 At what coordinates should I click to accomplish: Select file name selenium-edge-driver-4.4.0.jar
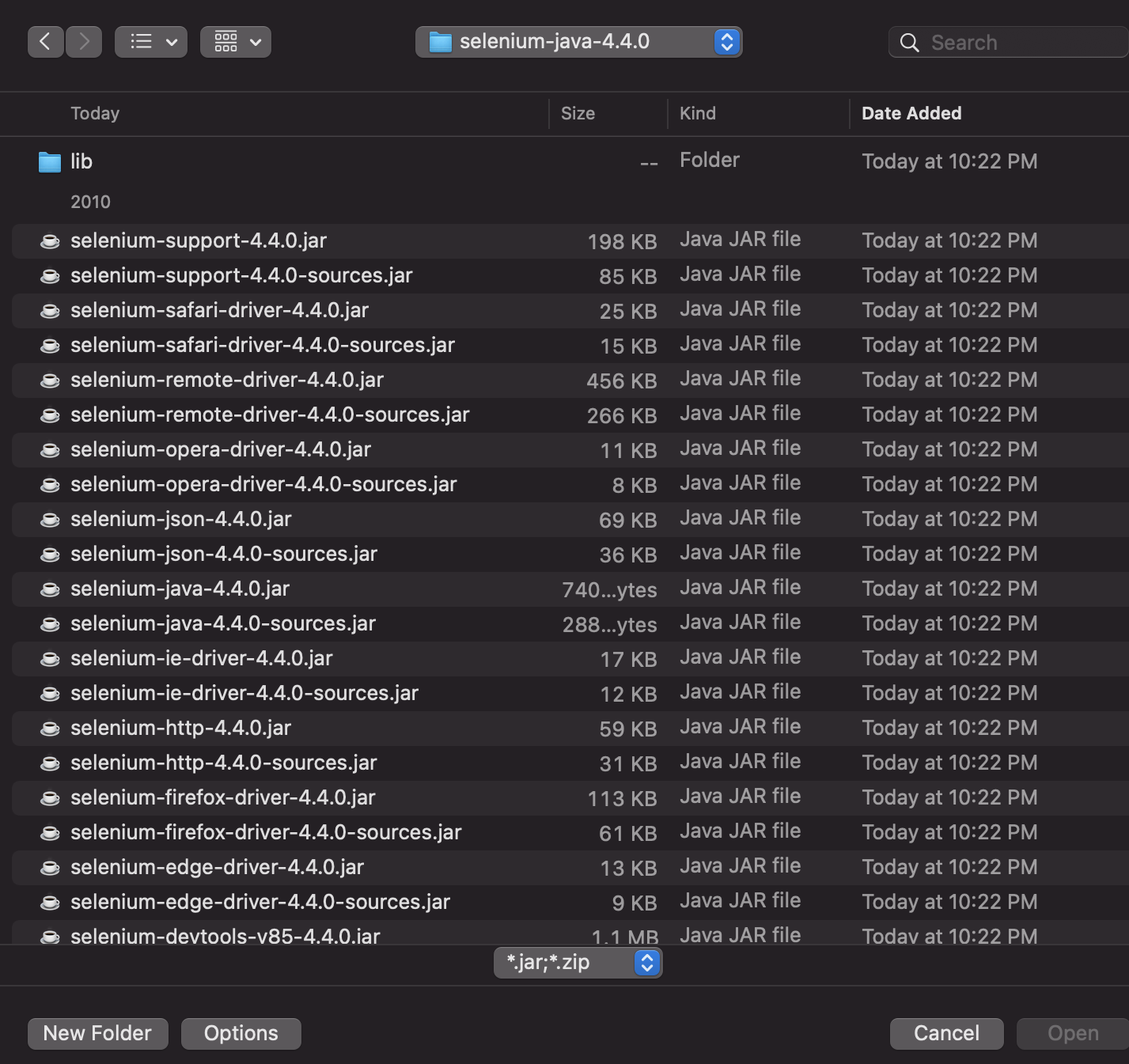[x=218, y=867]
